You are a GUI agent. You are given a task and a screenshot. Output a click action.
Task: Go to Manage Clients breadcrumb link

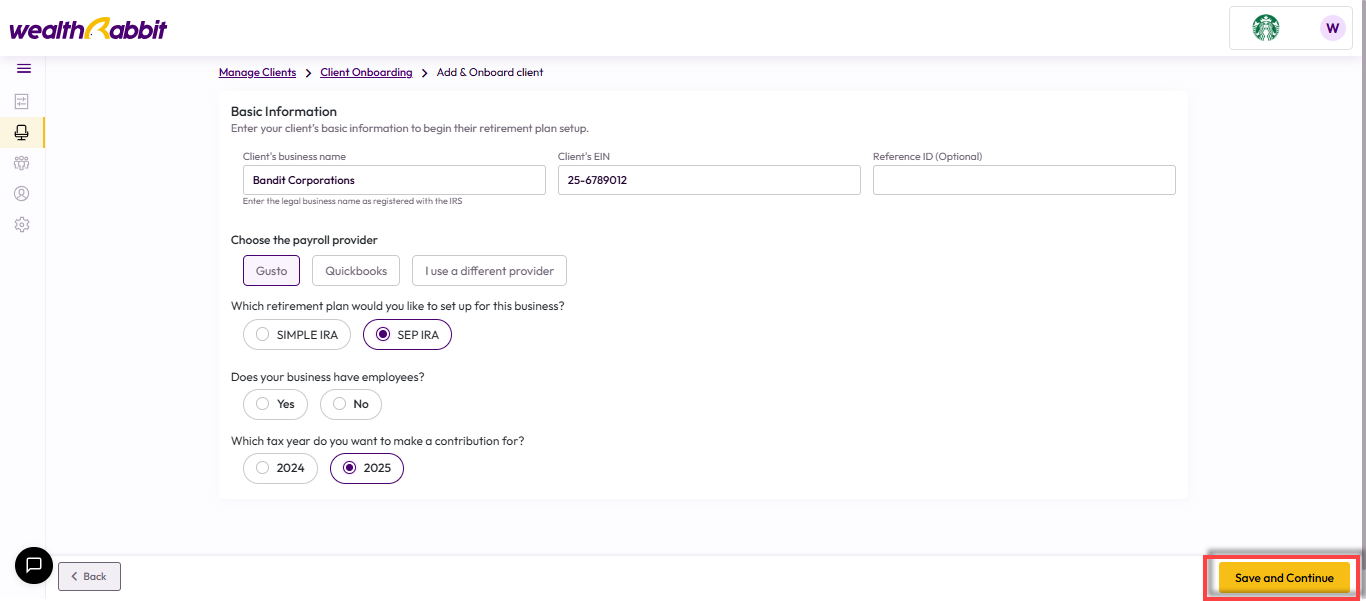pyautogui.click(x=258, y=73)
